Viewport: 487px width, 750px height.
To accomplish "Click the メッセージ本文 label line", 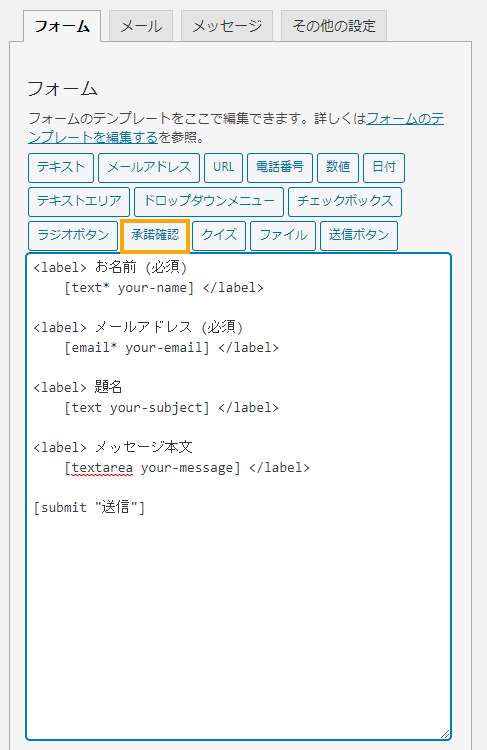I will tap(113, 447).
